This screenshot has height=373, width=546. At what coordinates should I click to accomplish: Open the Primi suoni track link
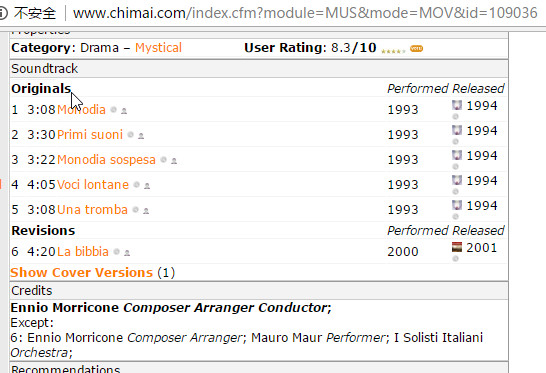tap(90, 135)
